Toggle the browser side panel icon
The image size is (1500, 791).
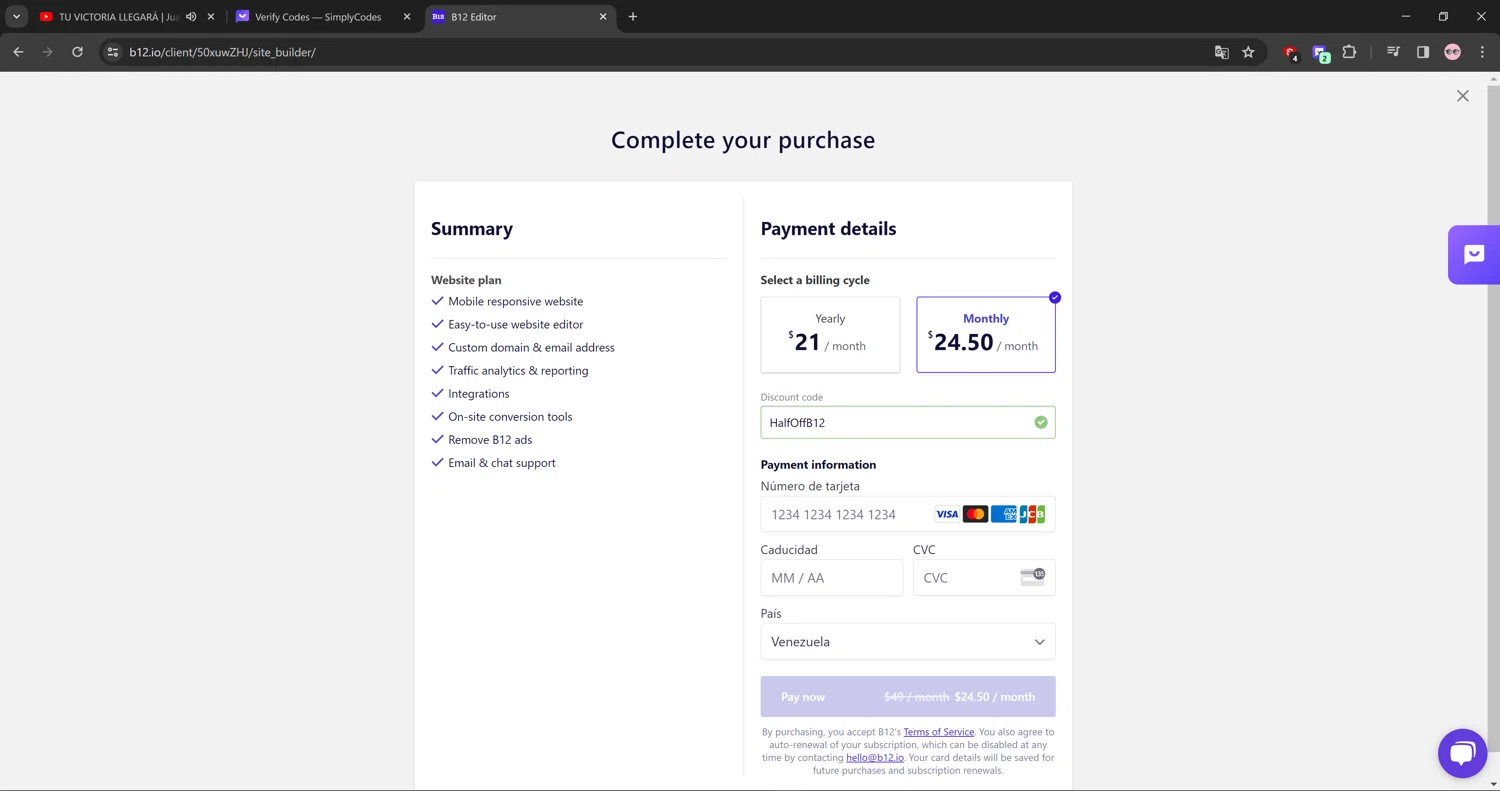click(1423, 52)
